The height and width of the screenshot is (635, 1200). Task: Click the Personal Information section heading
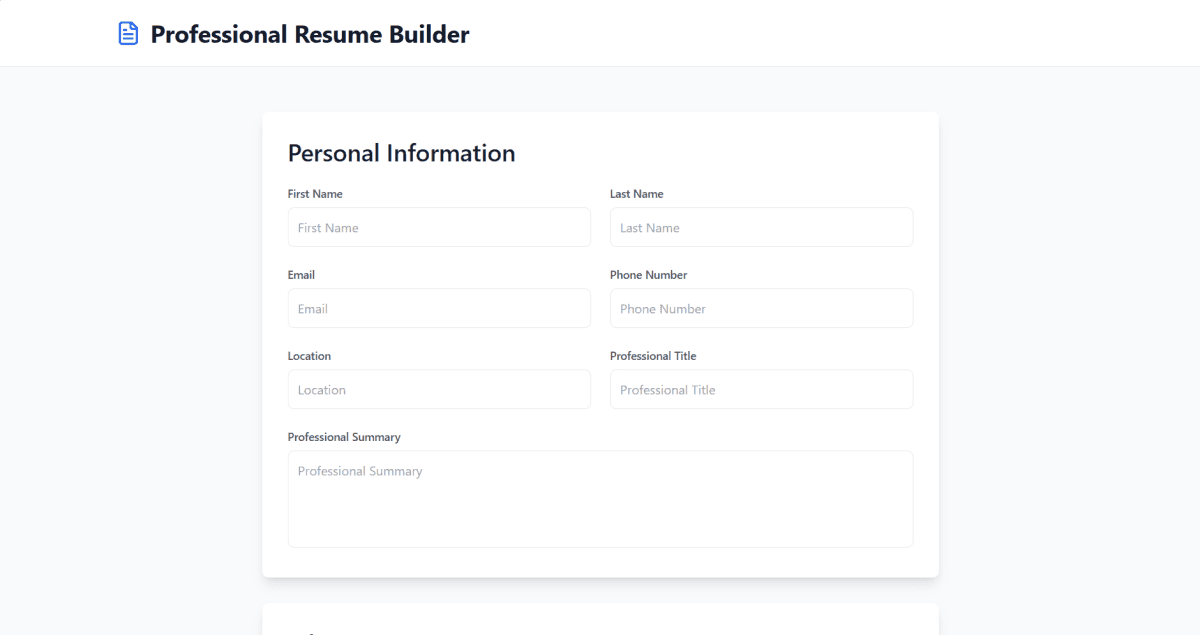401,152
